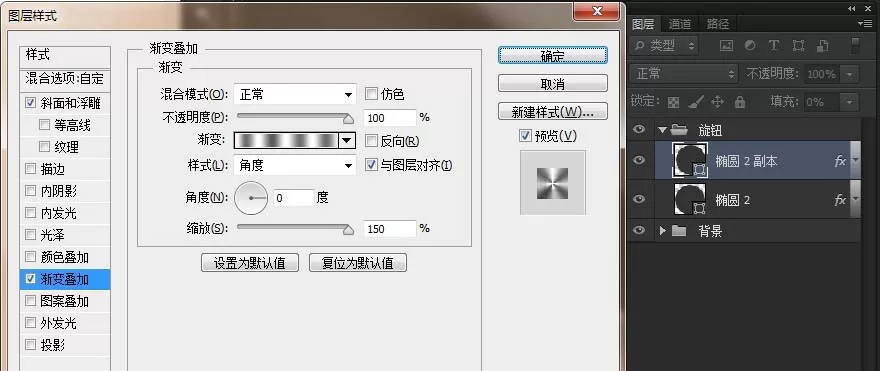Screen dimensions: 880x371
Task: Collapse the 旋钮 group triangle
Action: click(x=663, y=130)
